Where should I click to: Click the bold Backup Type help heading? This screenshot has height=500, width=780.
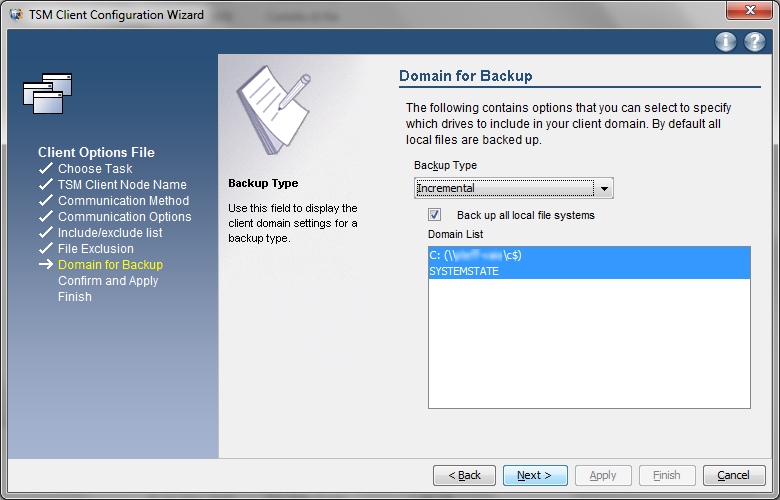pos(263,183)
